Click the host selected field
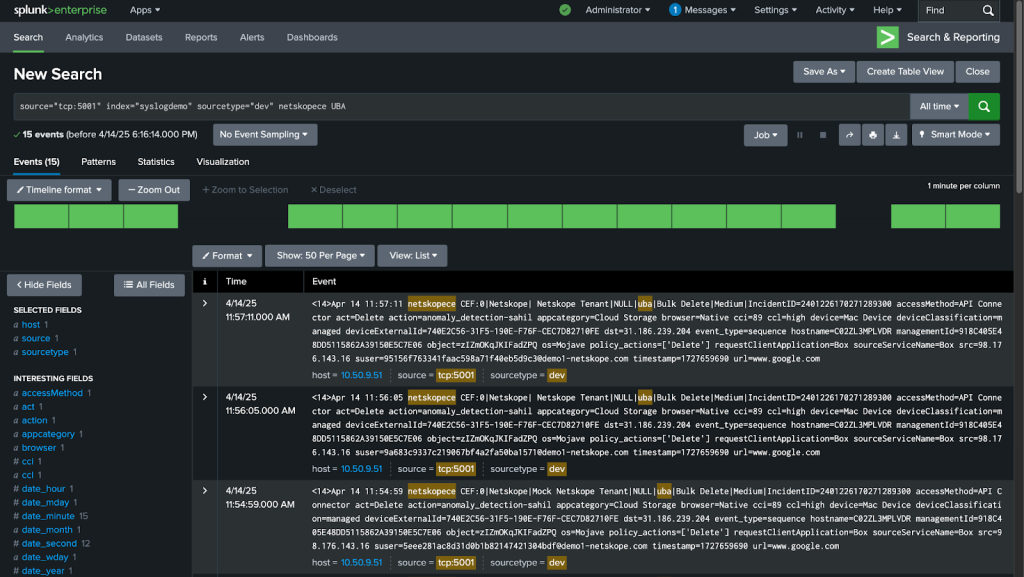The image size is (1024, 577). [x=31, y=324]
